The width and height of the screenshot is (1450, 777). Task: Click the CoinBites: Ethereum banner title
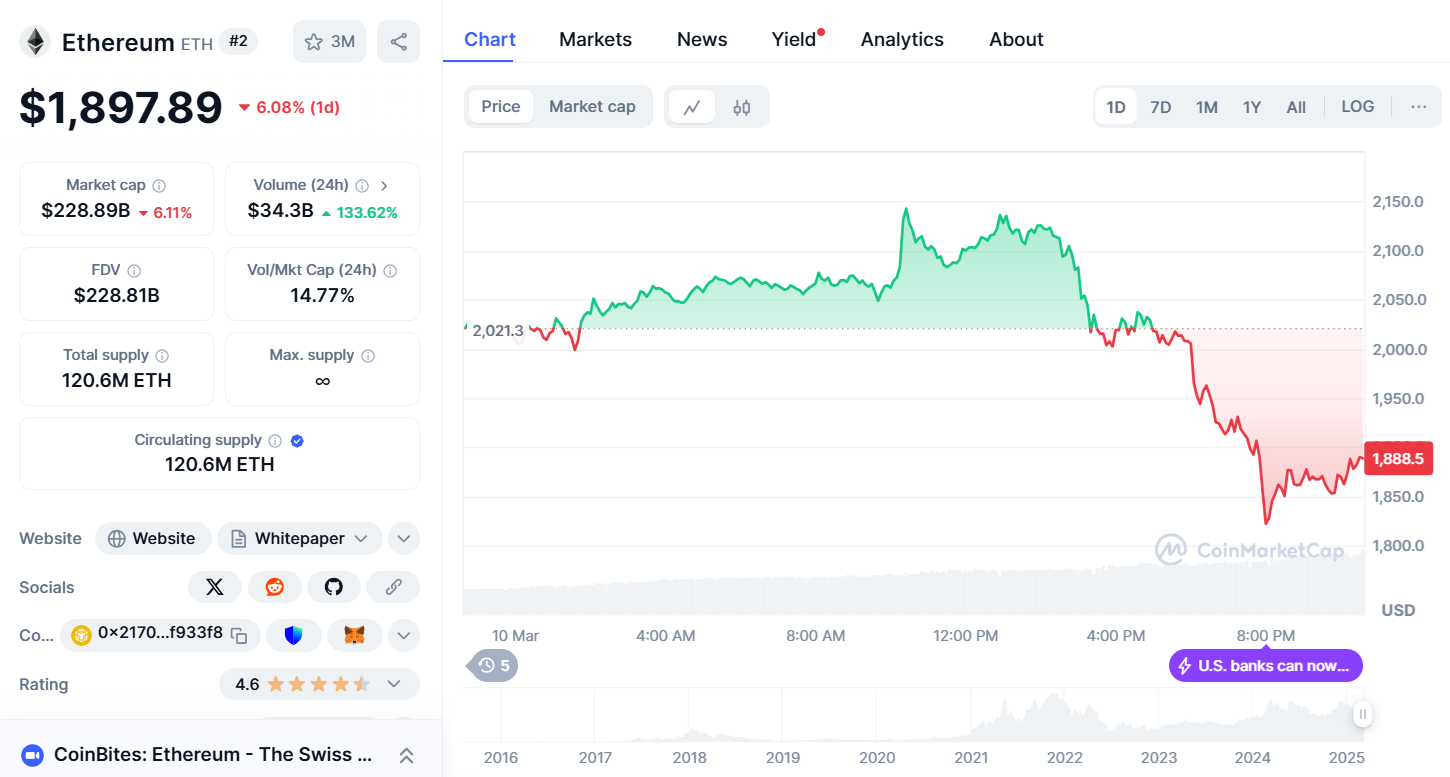pos(213,755)
